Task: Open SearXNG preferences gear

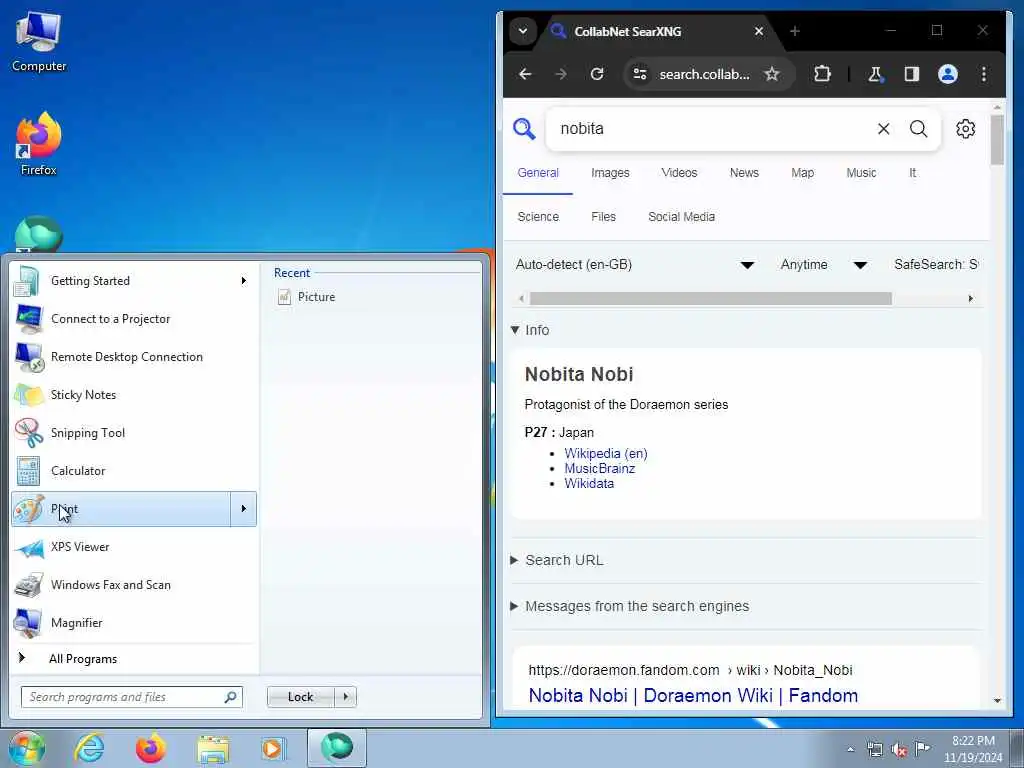Action: point(965,129)
